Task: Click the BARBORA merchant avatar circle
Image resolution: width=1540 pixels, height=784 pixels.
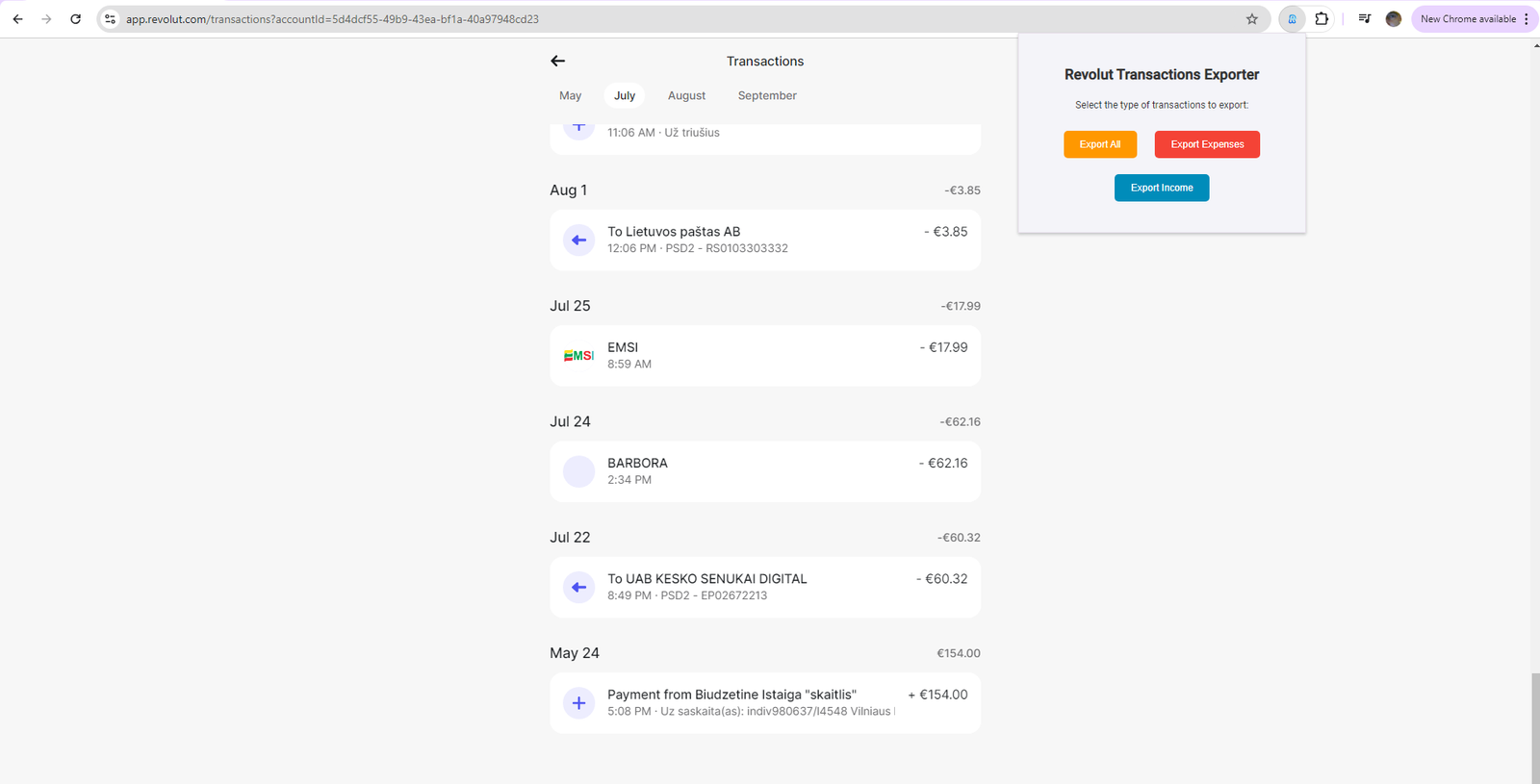Action: click(x=578, y=471)
